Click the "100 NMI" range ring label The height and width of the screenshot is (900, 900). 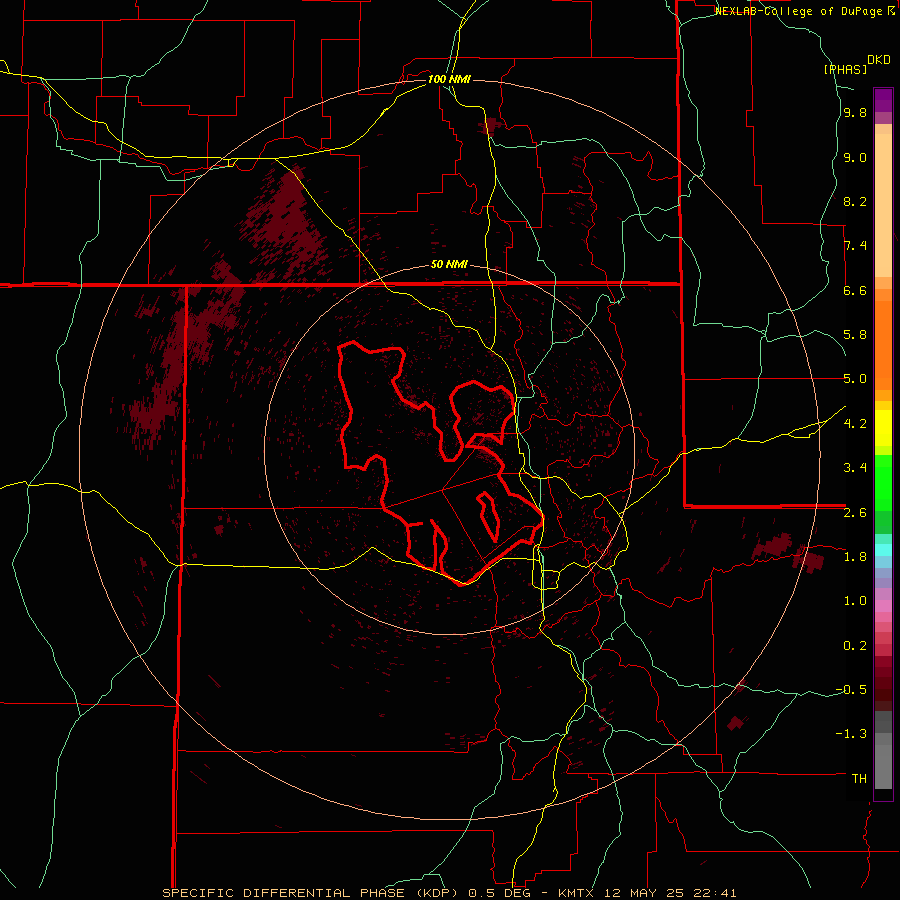point(449,79)
